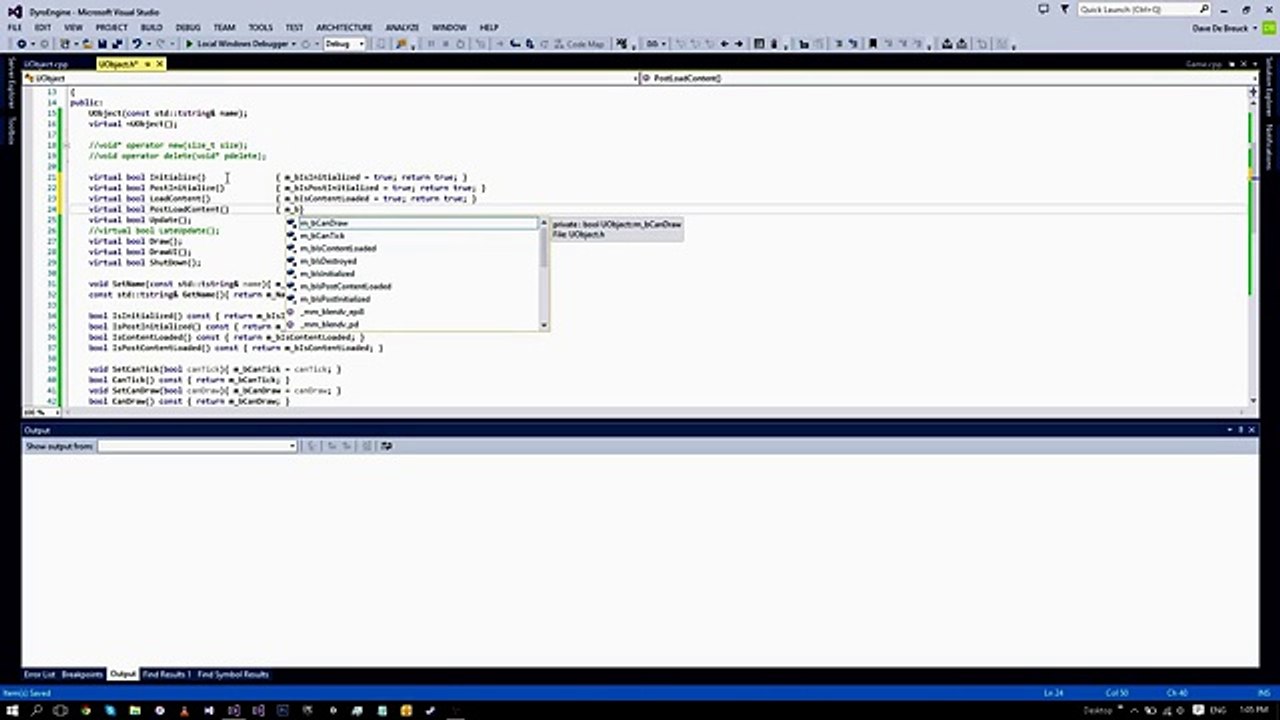The width and height of the screenshot is (1280, 720).
Task: Open the BUILD menu
Action: point(151,28)
